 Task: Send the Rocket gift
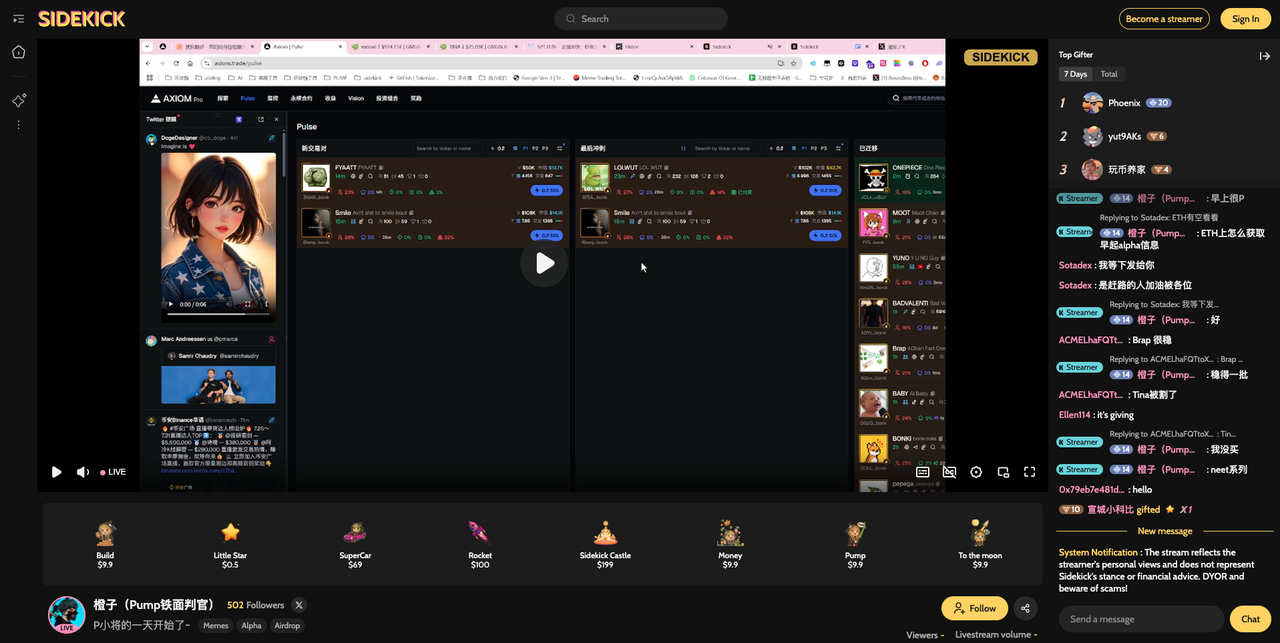pyautogui.click(x=480, y=545)
